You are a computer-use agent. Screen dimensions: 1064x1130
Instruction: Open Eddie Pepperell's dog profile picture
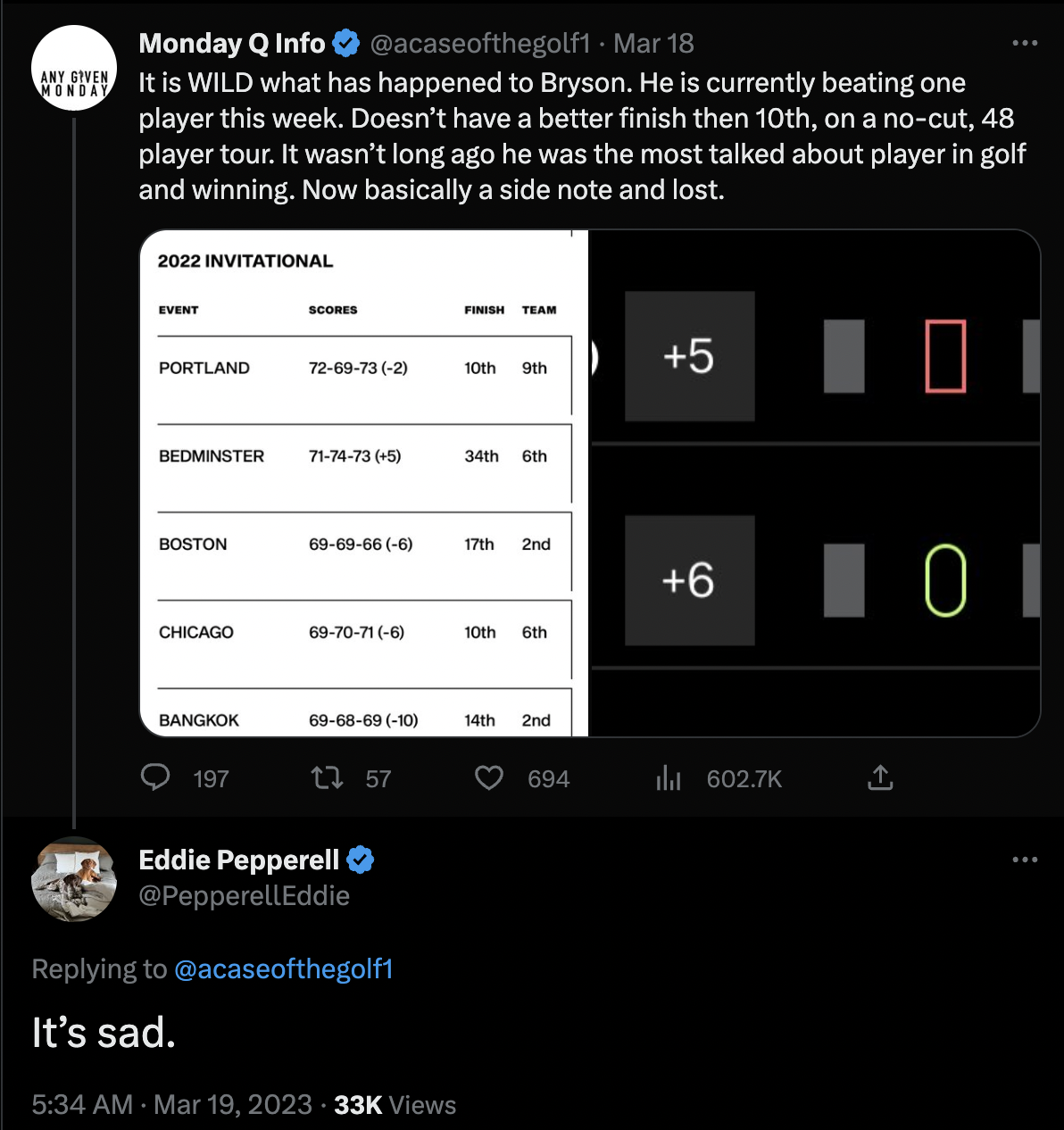pyautogui.click(x=74, y=879)
